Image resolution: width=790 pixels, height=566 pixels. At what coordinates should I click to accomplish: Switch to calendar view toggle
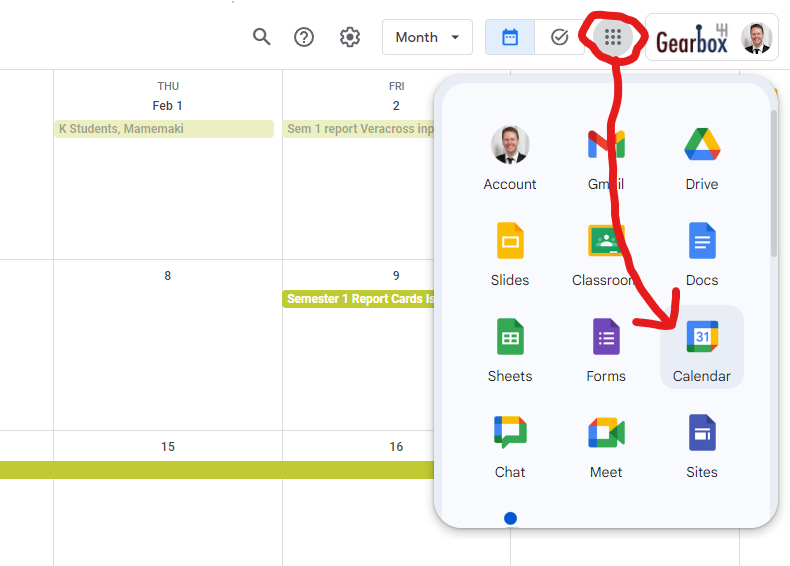click(x=510, y=37)
